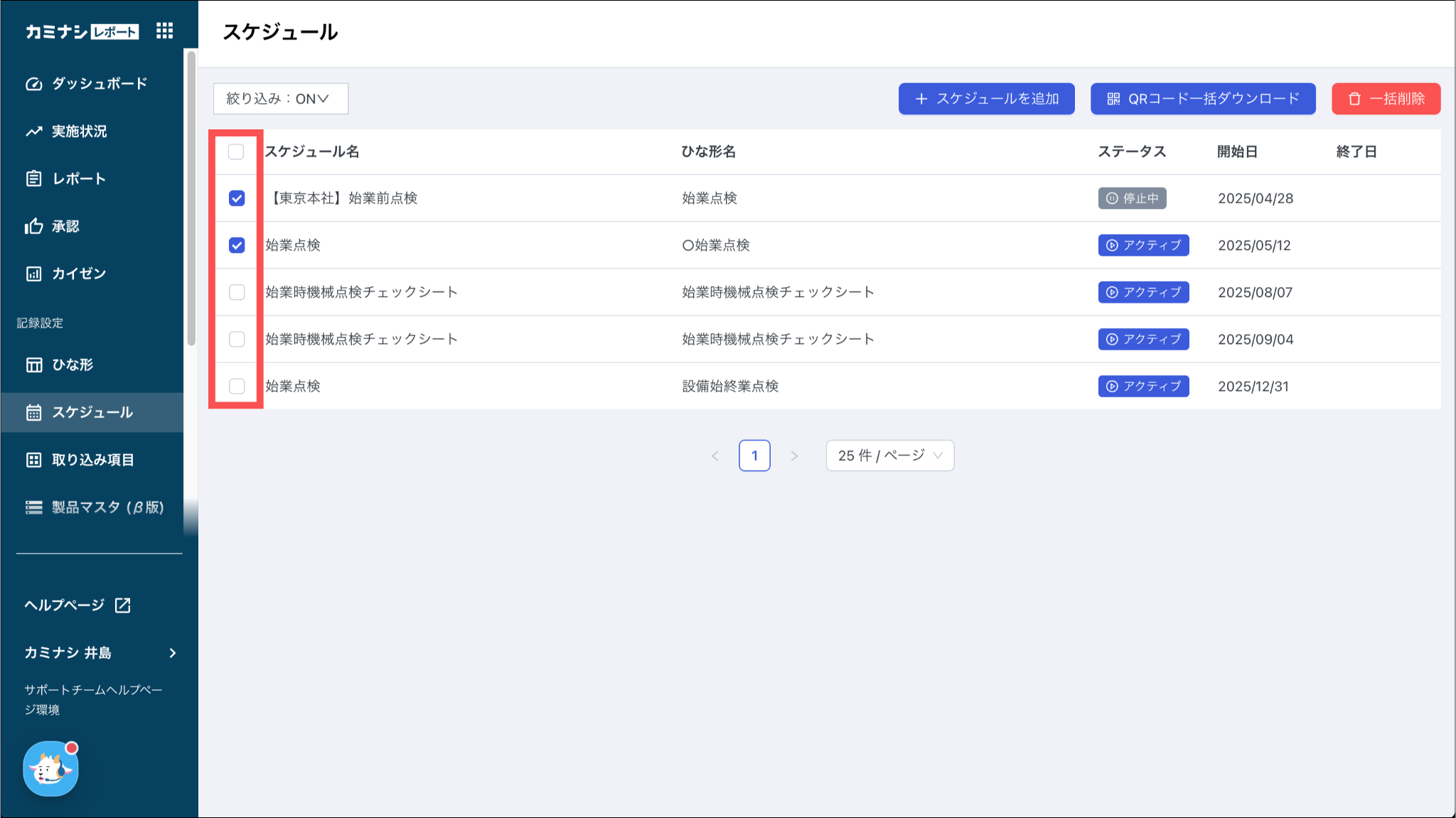
Task: Click the カイゼン chart icon
Action: (x=33, y=274)
